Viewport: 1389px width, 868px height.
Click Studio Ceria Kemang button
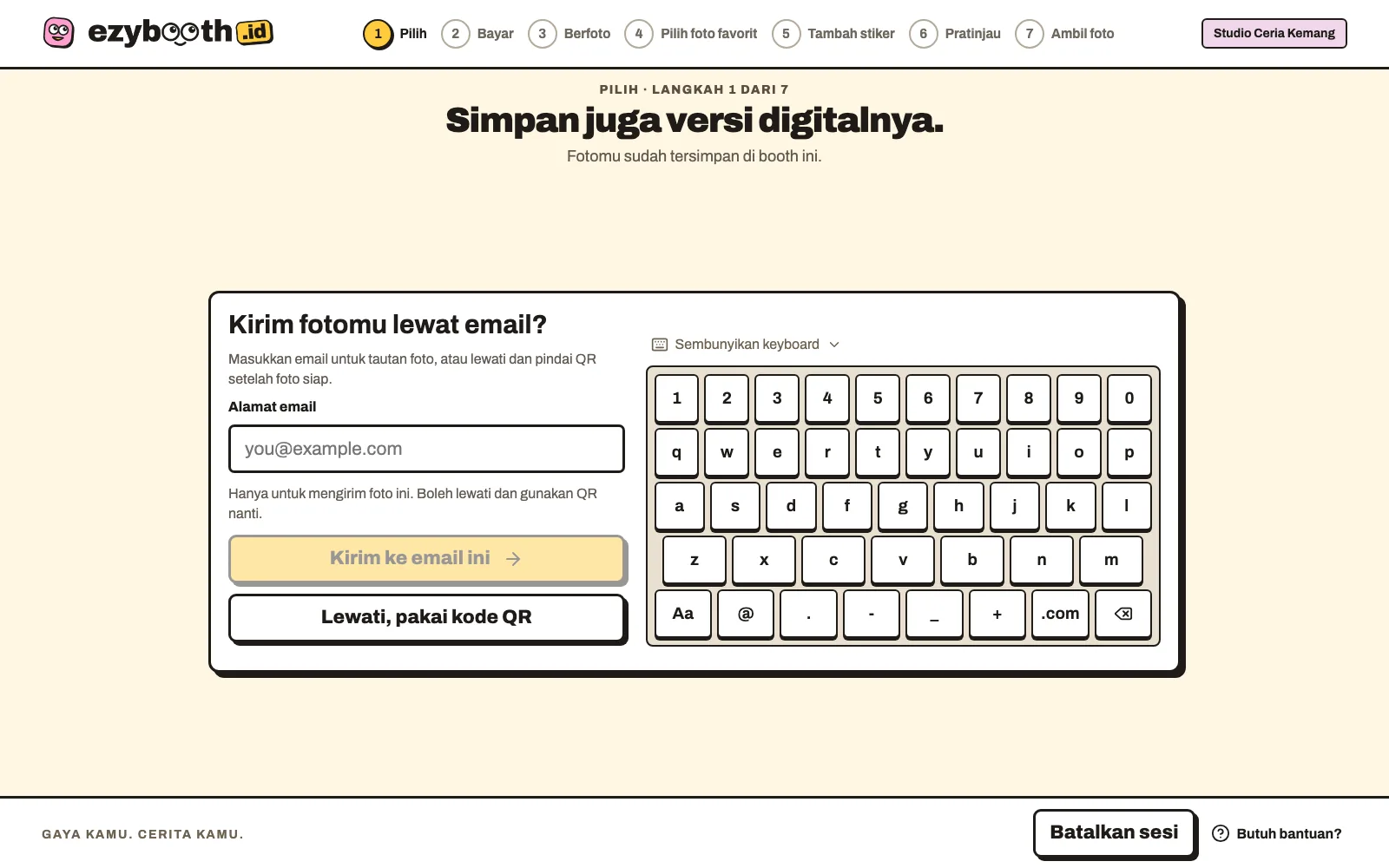pos(1274,33)
